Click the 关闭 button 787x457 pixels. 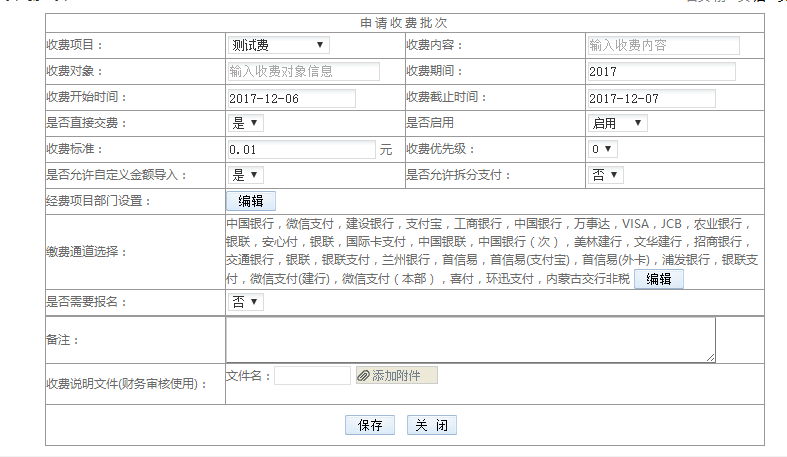pyautogui.click(x=432, y=425)
